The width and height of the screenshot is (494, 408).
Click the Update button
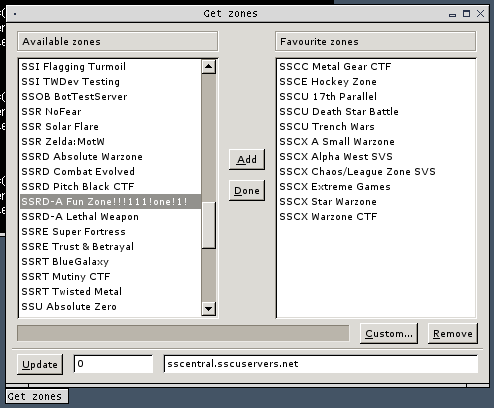pyautogui.click(x=40, y=364)
